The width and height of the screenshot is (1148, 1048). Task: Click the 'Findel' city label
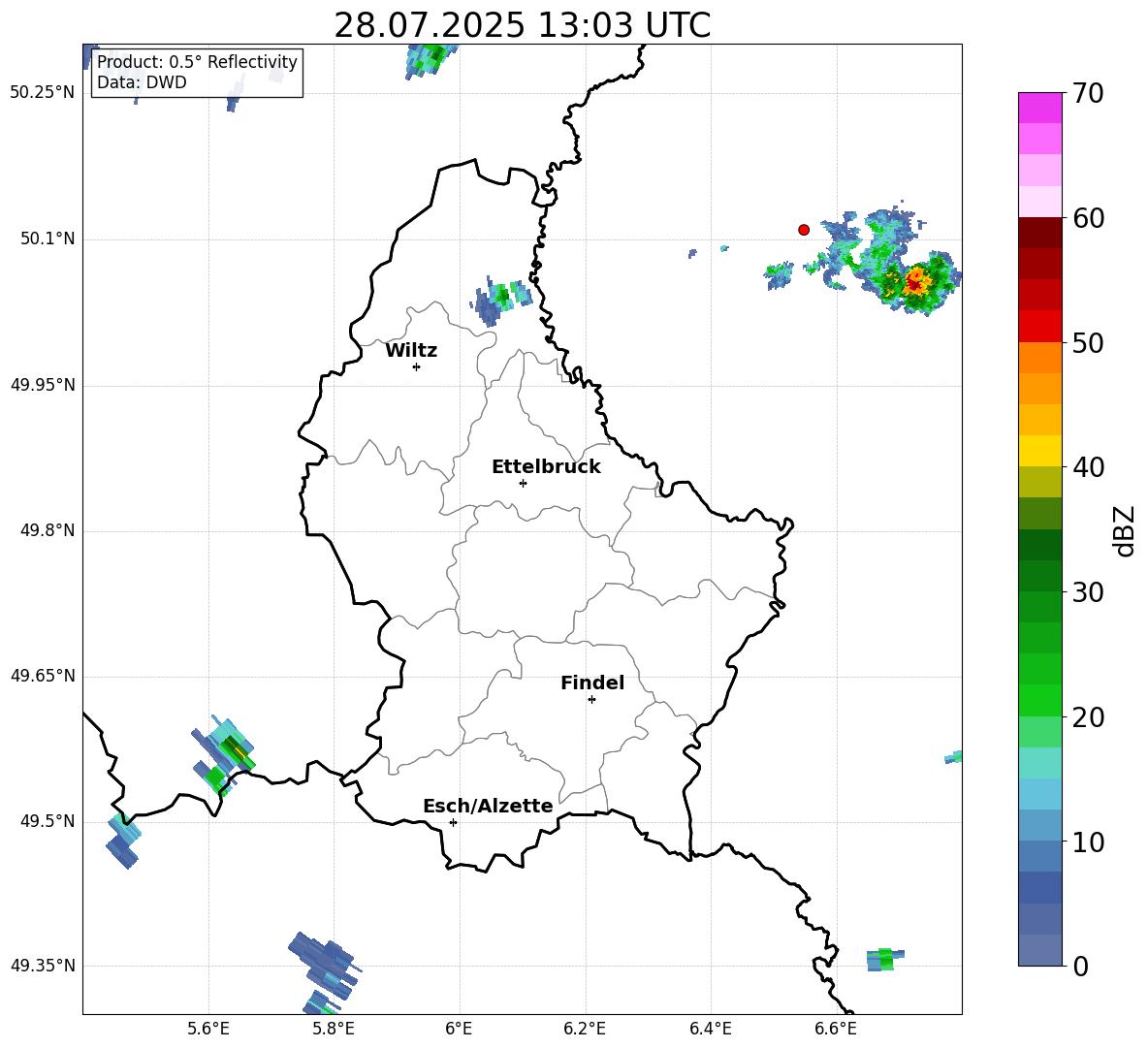coord(592,683)
